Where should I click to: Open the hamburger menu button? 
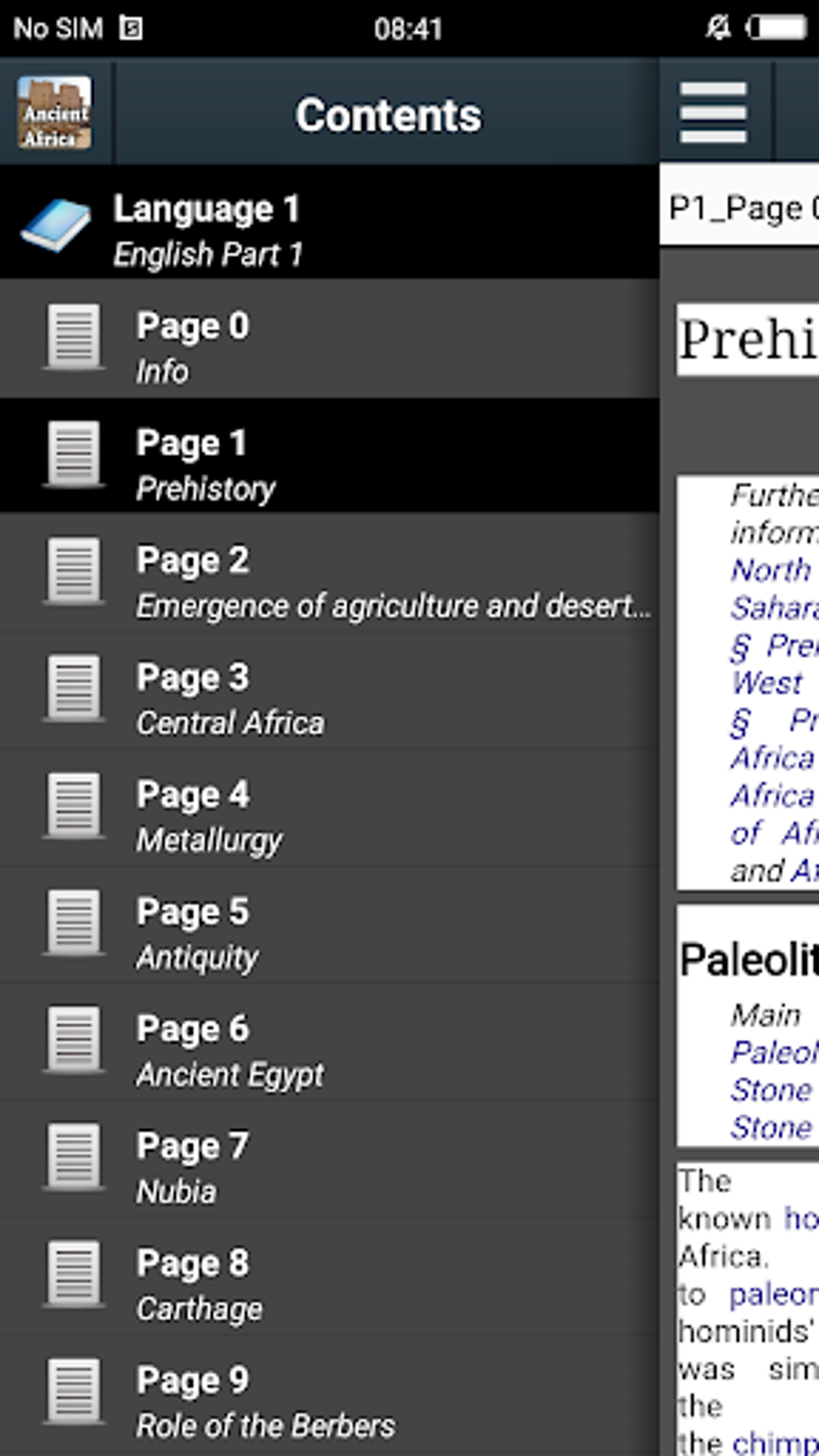(x=713, y=113)
